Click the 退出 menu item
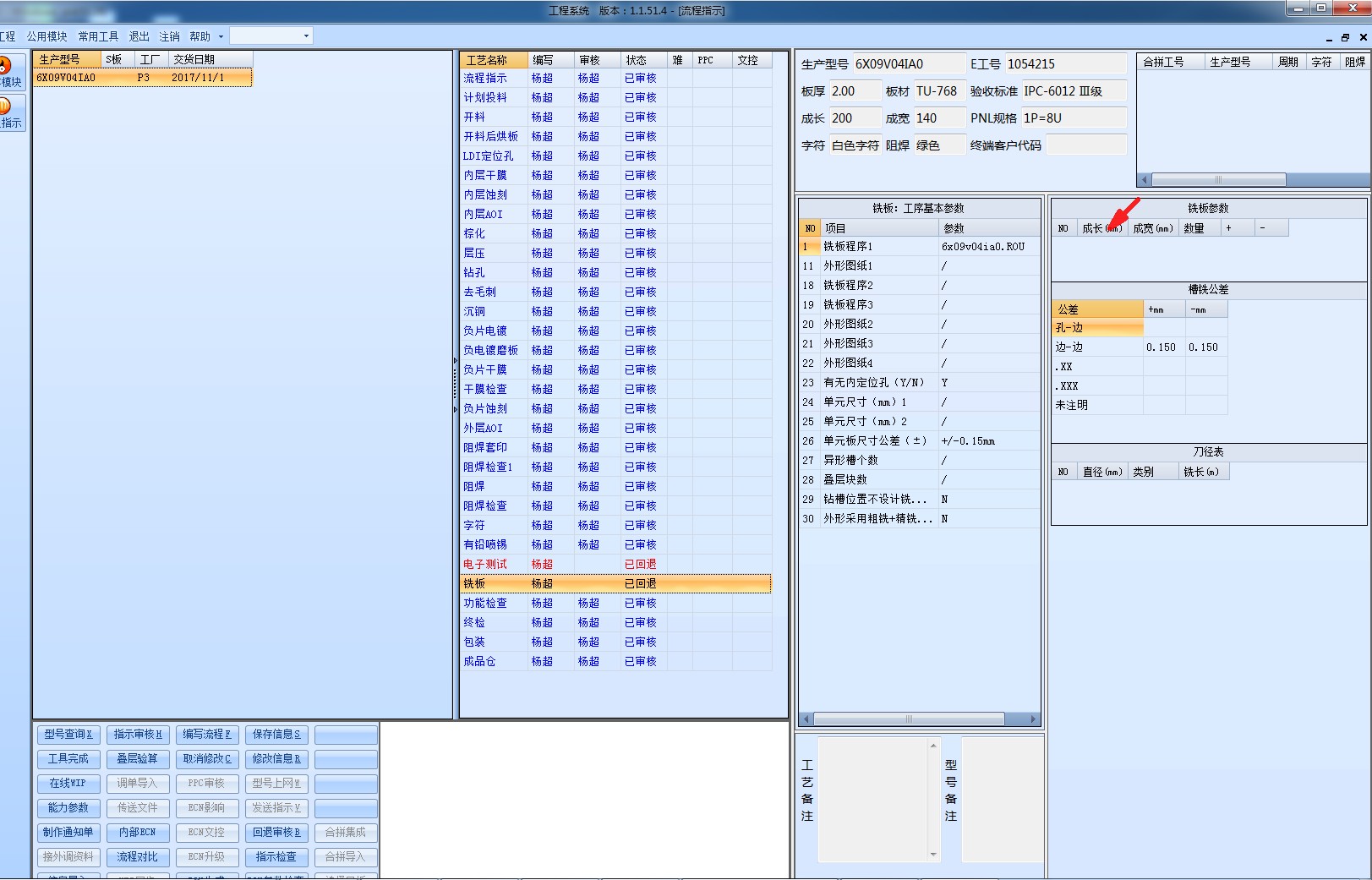 pos(139,36)
